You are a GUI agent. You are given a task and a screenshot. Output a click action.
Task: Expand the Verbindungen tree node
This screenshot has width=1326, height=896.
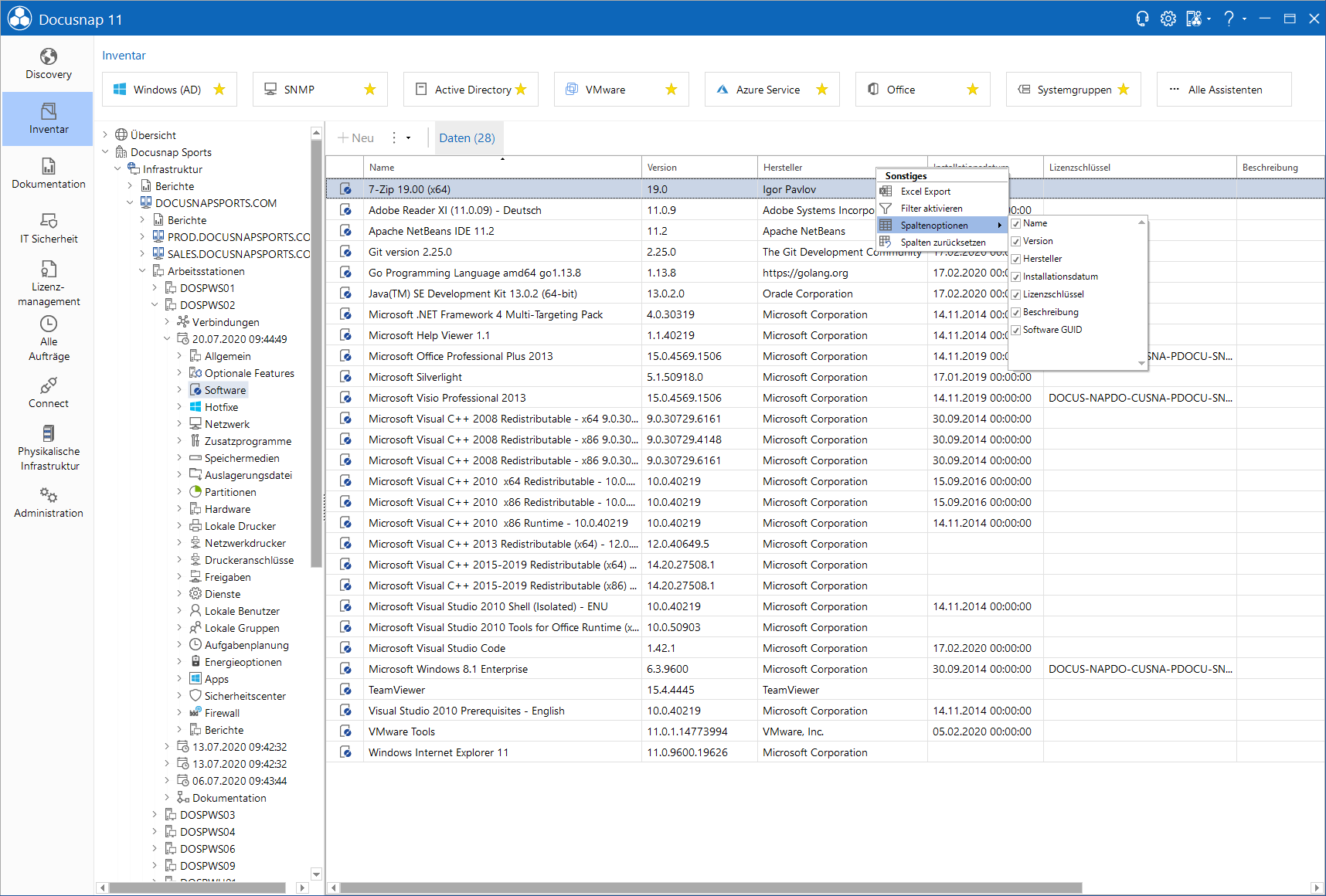tap(168, 322)
